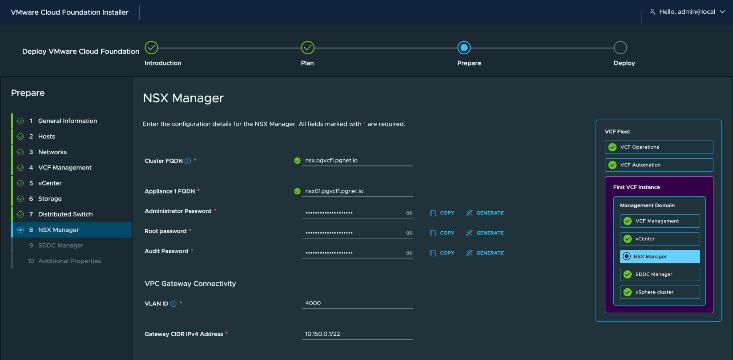
Task: Generate a new Root password
Action: (x=485, y=233)
